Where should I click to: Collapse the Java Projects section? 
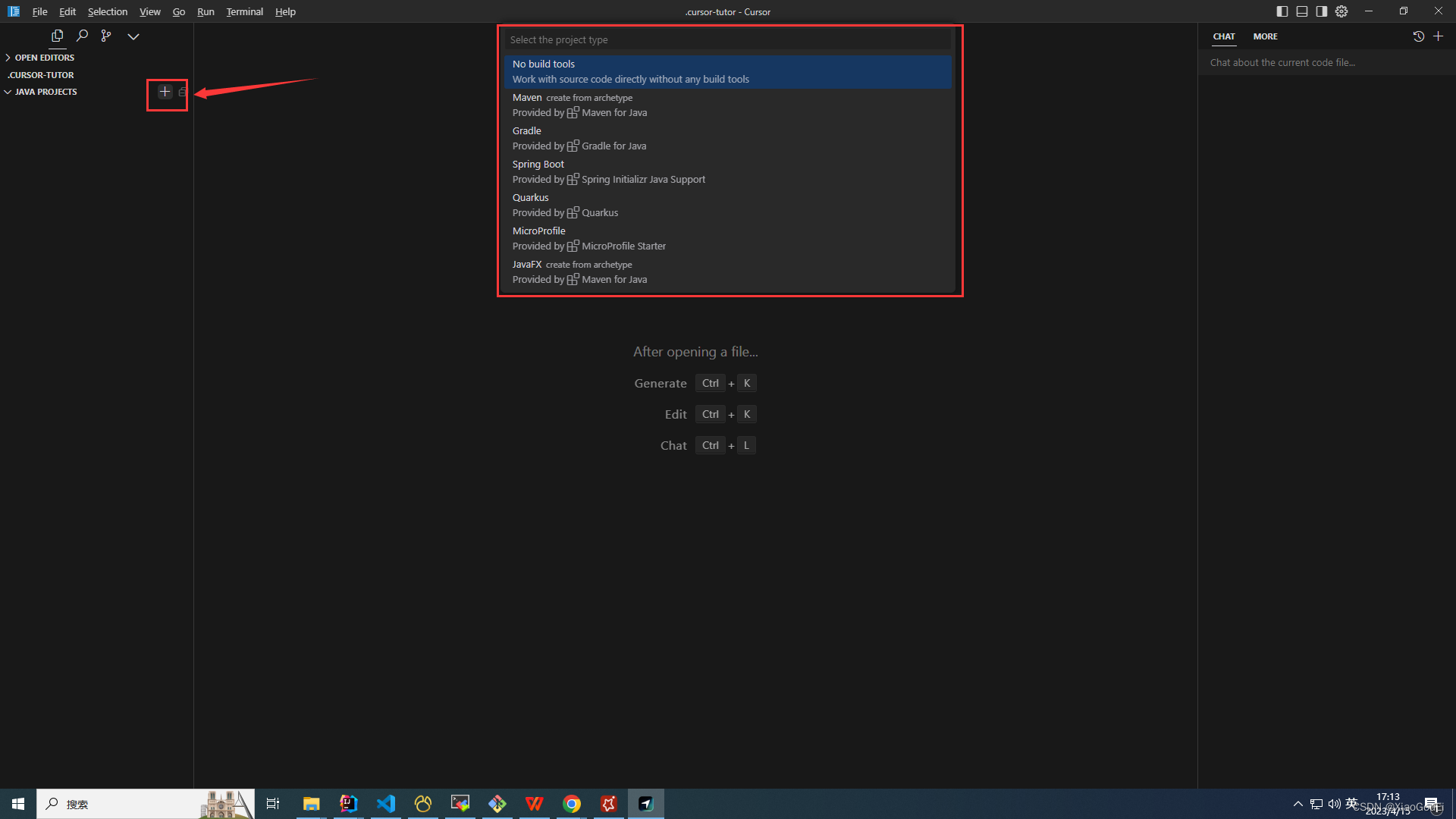click(45, 92)
